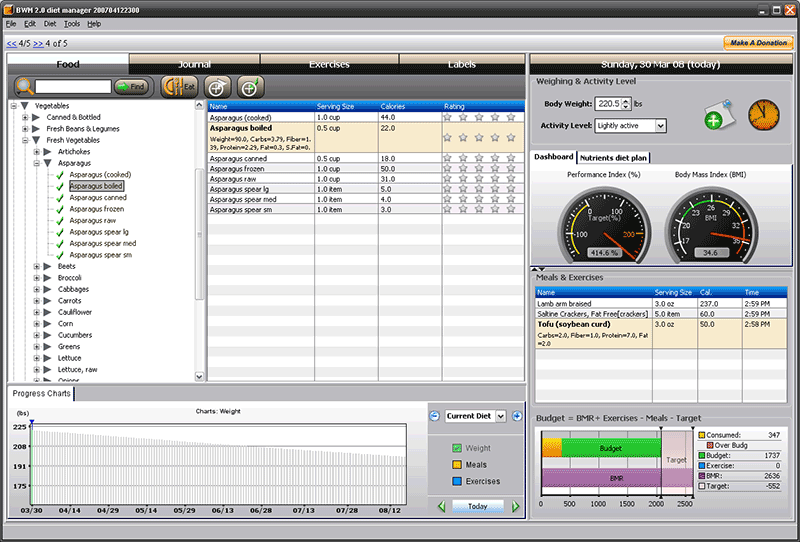Open the File menu
The width and height of the screenshot is (800, 542).
click(x=11, y=24)
